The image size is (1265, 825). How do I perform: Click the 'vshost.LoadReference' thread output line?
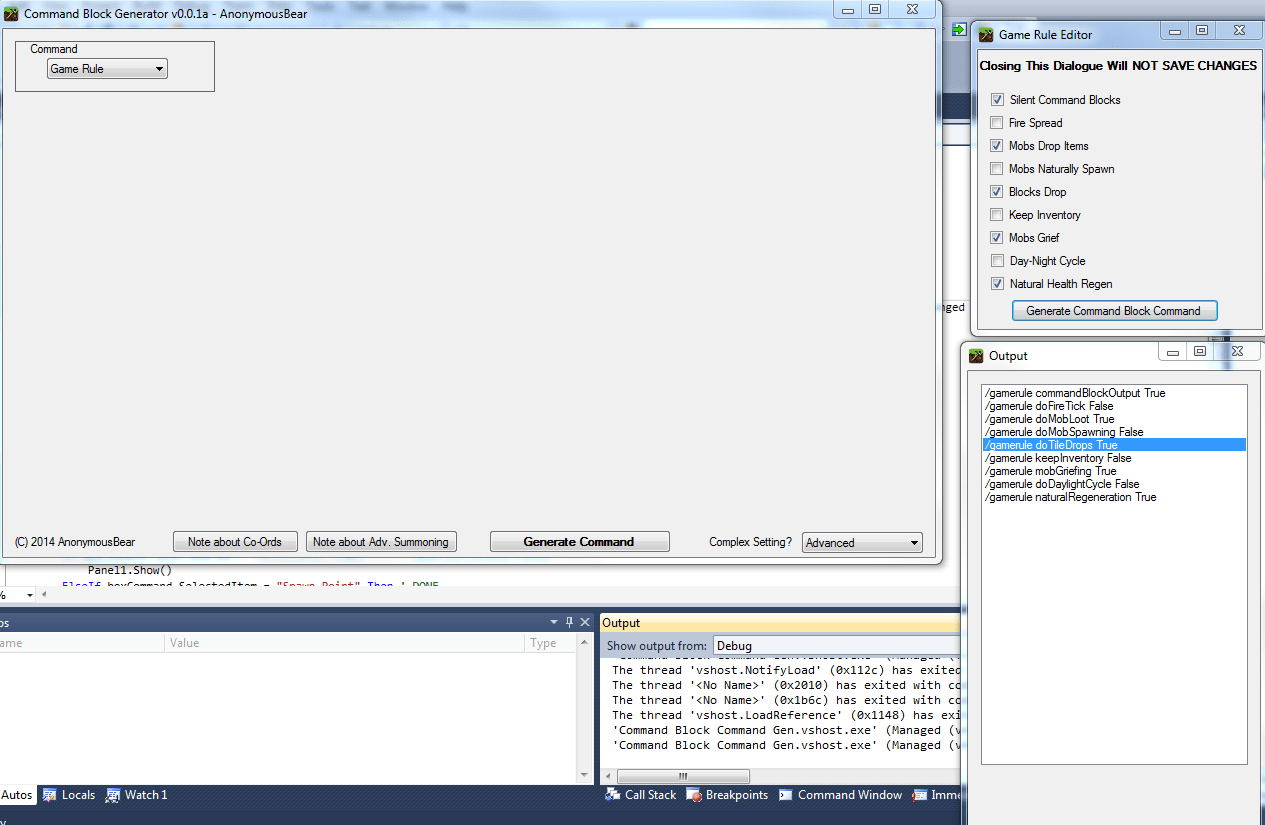(x=785, y=715)
